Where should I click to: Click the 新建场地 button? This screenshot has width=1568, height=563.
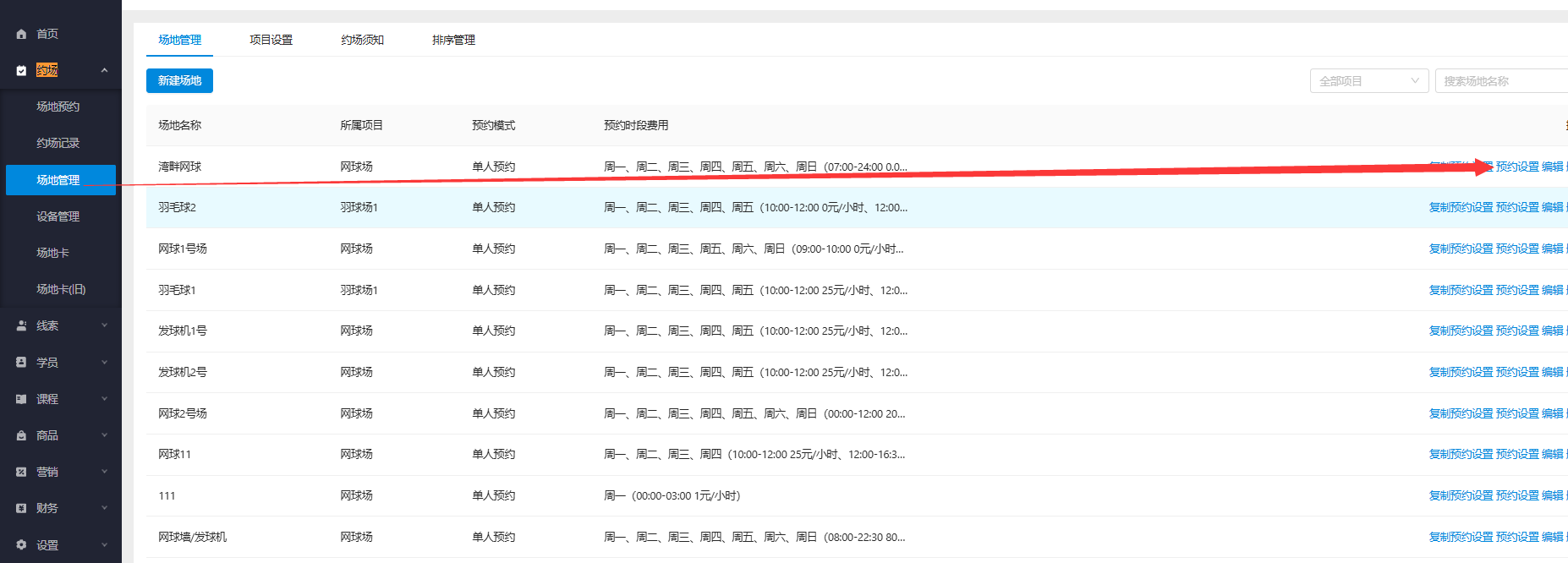[179, 81]
